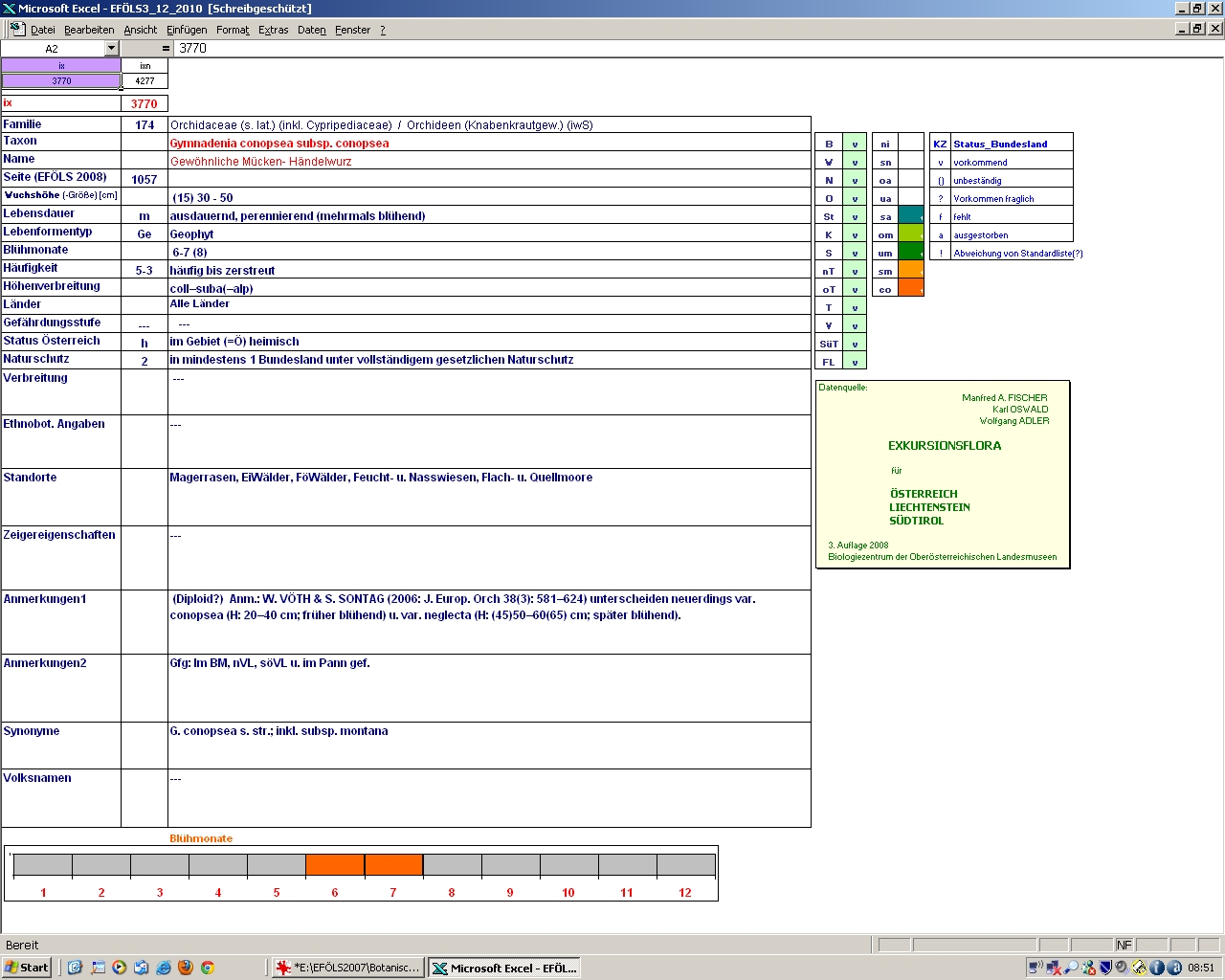
Task: Click the orange month 7 bar segment
Action: 393,864
